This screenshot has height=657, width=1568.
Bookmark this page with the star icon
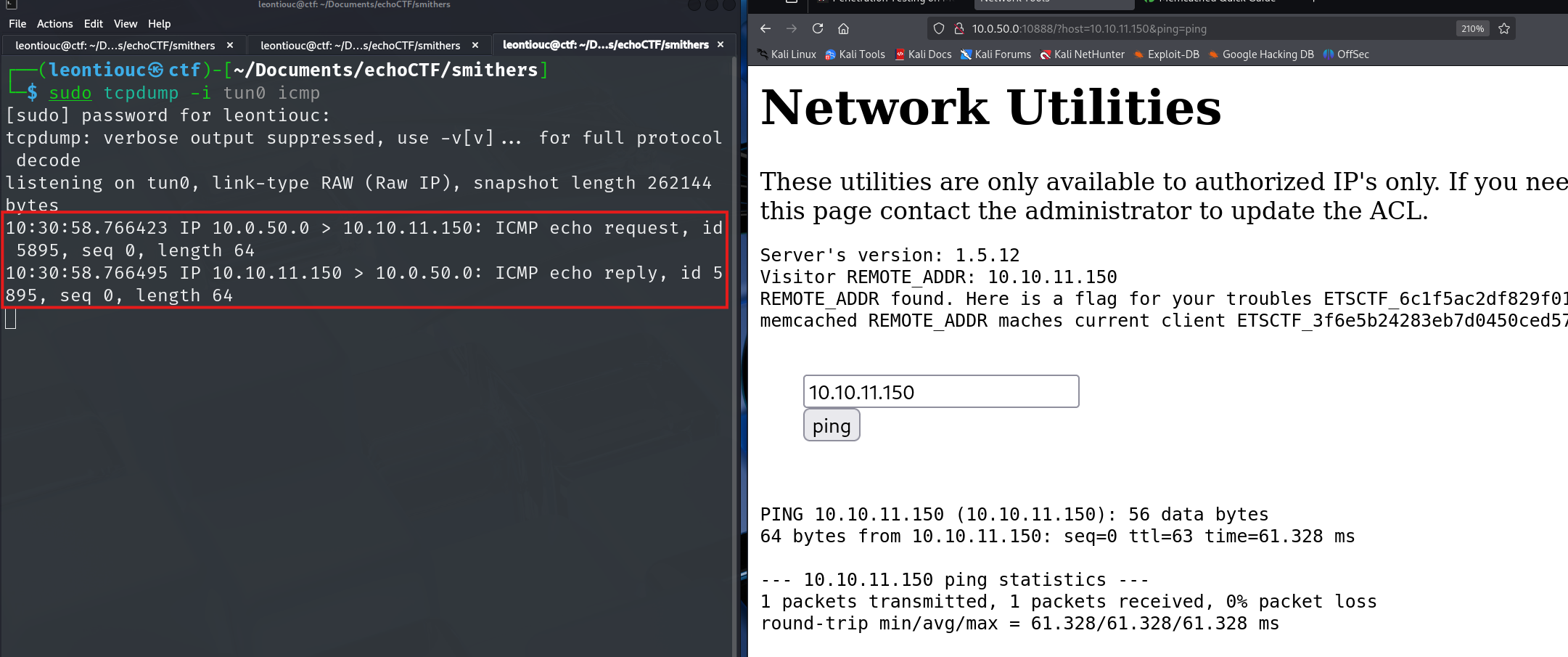point(1504,28)
